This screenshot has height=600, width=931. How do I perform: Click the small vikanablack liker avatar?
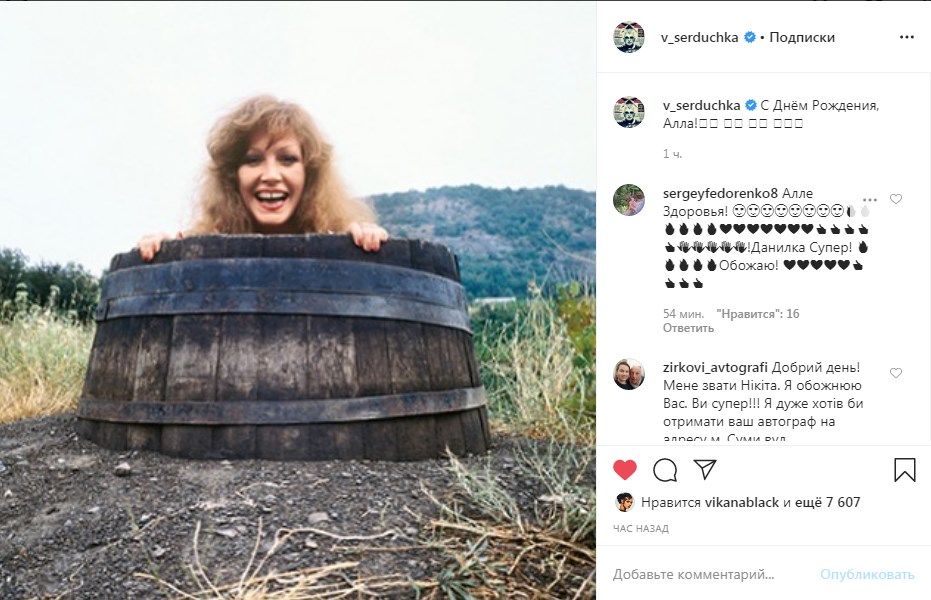point(623,502)
